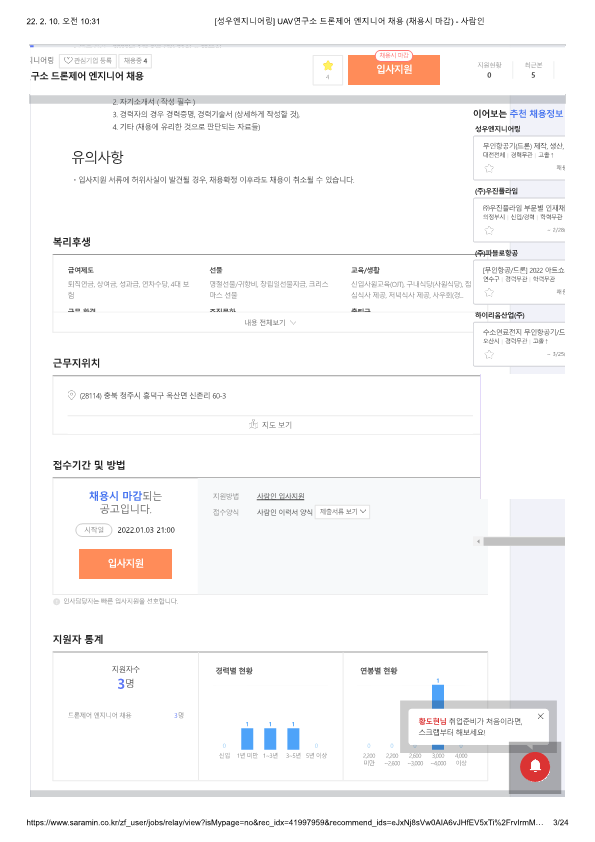Screen dimensions: 595x842
Task: Click the 시작일 label badge
Action: point(93,530)
